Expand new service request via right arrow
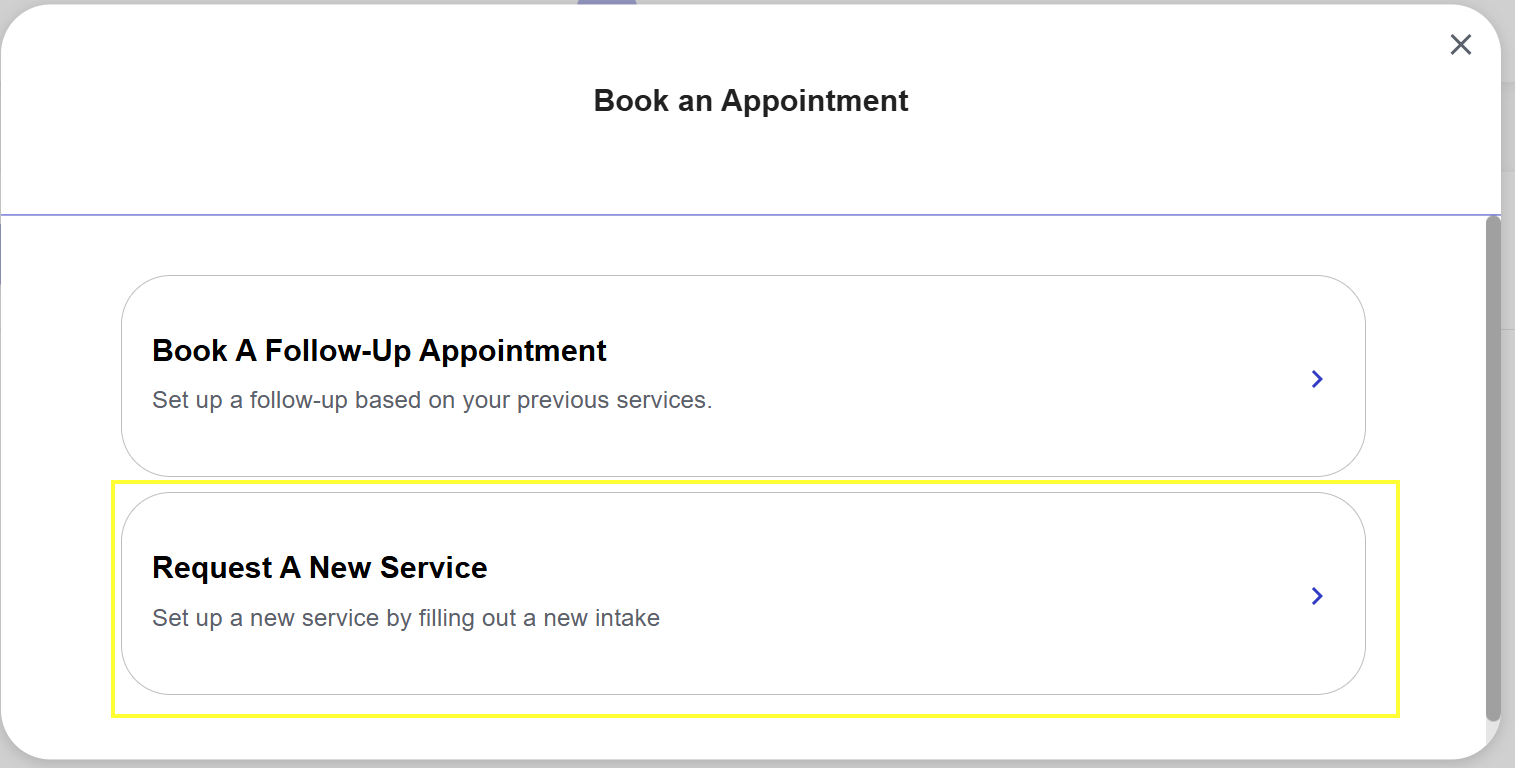Image resolution: width=1515 pixels, height=768 pixels. (1317, 596)
